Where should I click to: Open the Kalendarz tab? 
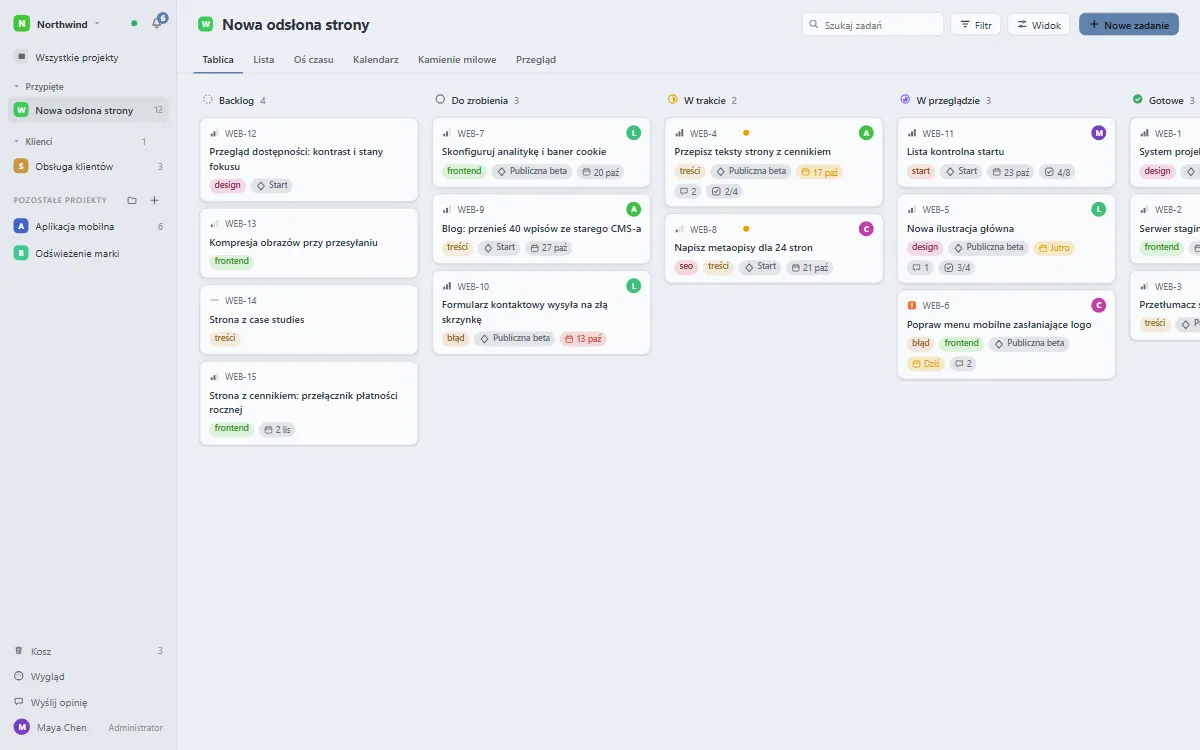376,60
